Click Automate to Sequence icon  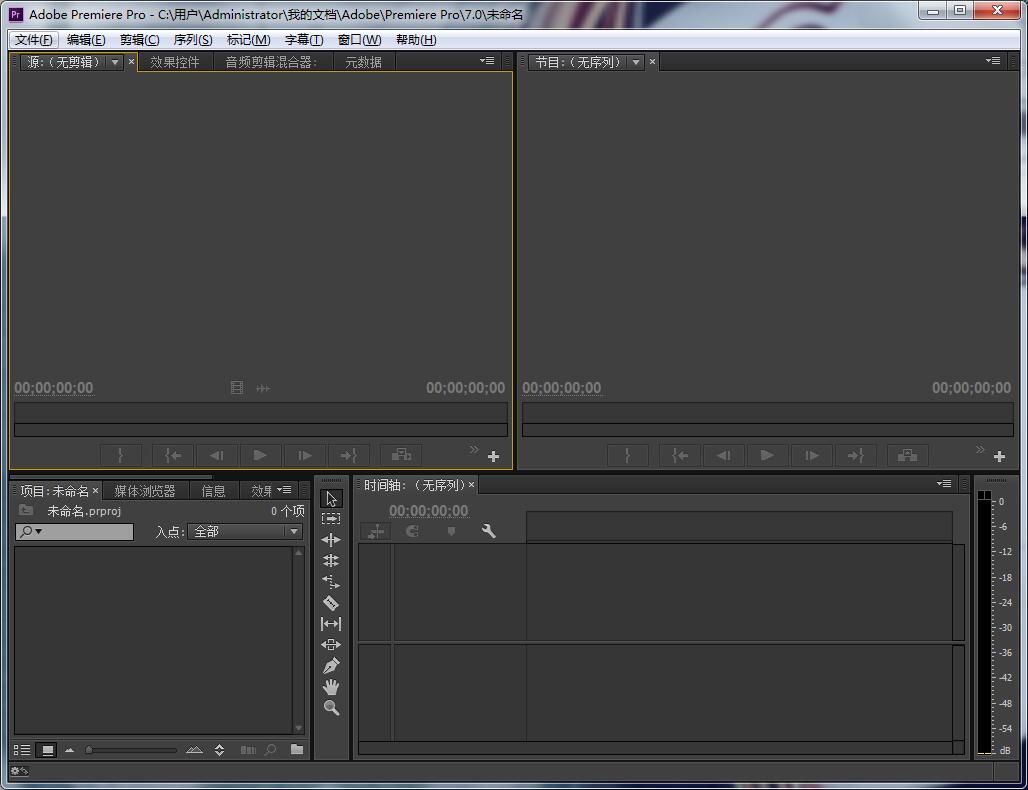click(248, 749)
